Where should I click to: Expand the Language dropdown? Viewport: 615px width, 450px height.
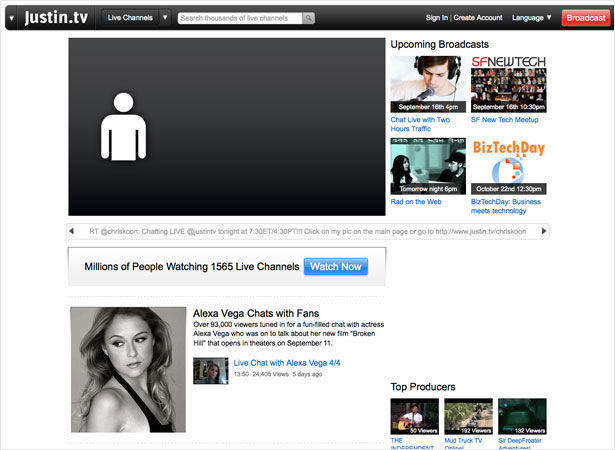coord(531,18)
